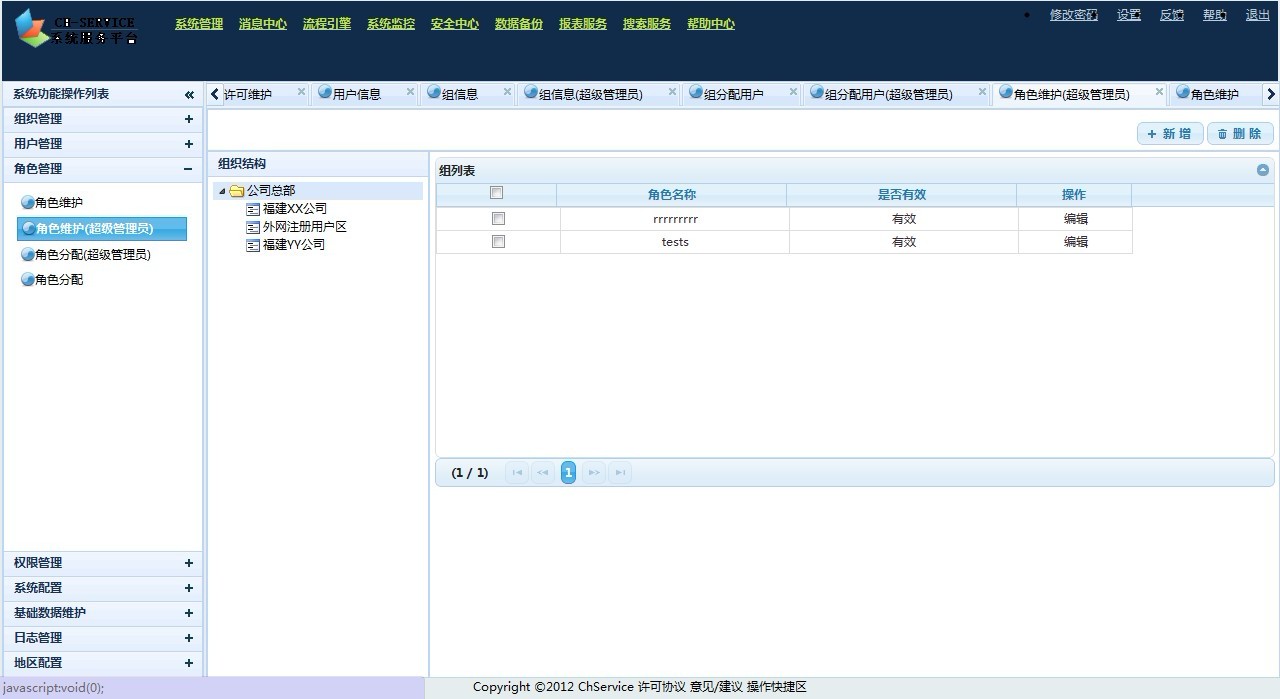The width and height of the screenshot is (1280, 699).
Task: Collapse the 公司总部 tree node arrow
Action: coord(222,192)
